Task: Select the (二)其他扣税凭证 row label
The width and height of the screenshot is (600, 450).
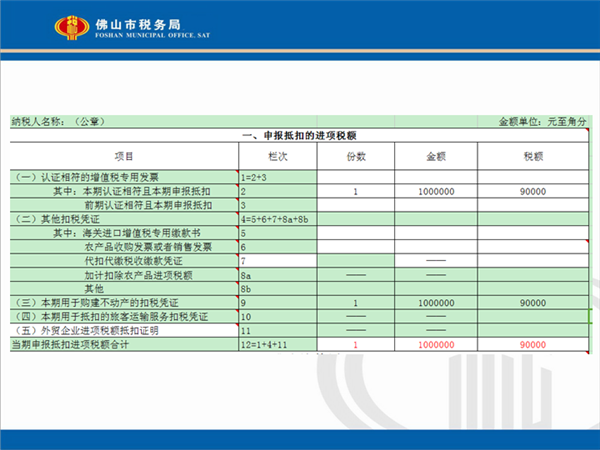Action: (124, 219)
